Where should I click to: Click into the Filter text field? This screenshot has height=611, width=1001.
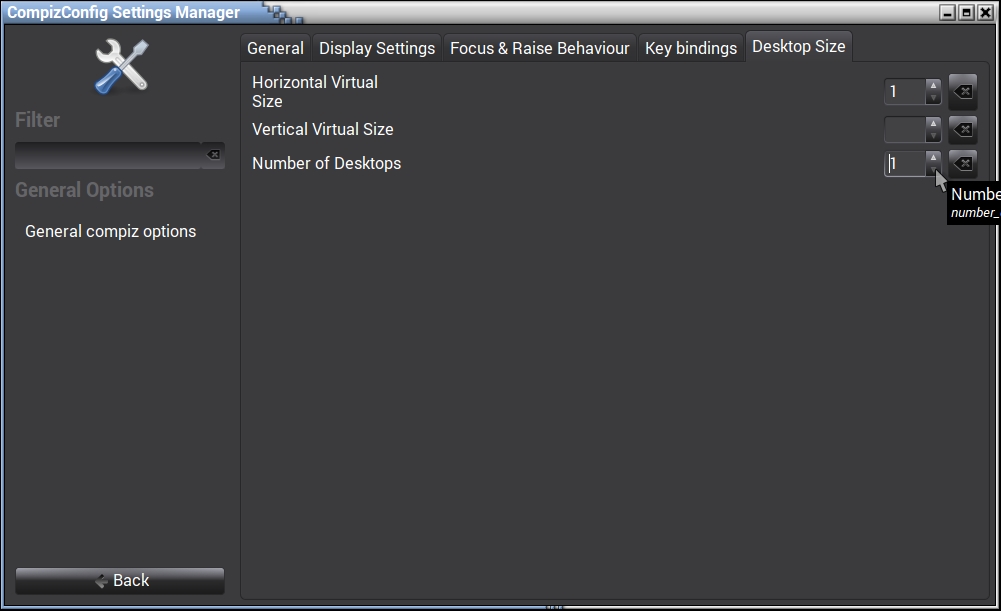[x=108, y=155]
